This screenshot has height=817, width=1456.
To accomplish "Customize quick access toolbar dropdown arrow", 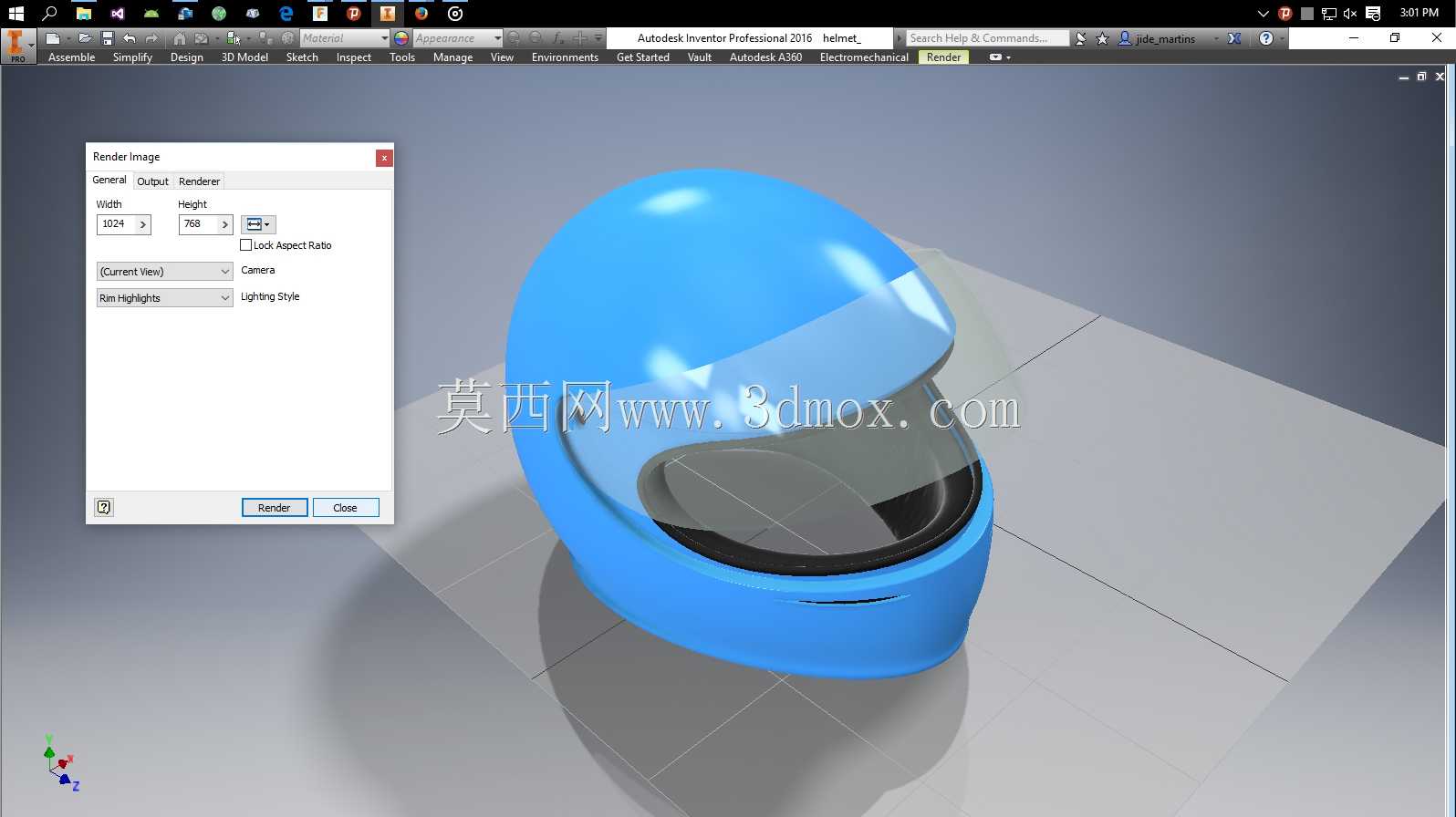I will [598, 38].
